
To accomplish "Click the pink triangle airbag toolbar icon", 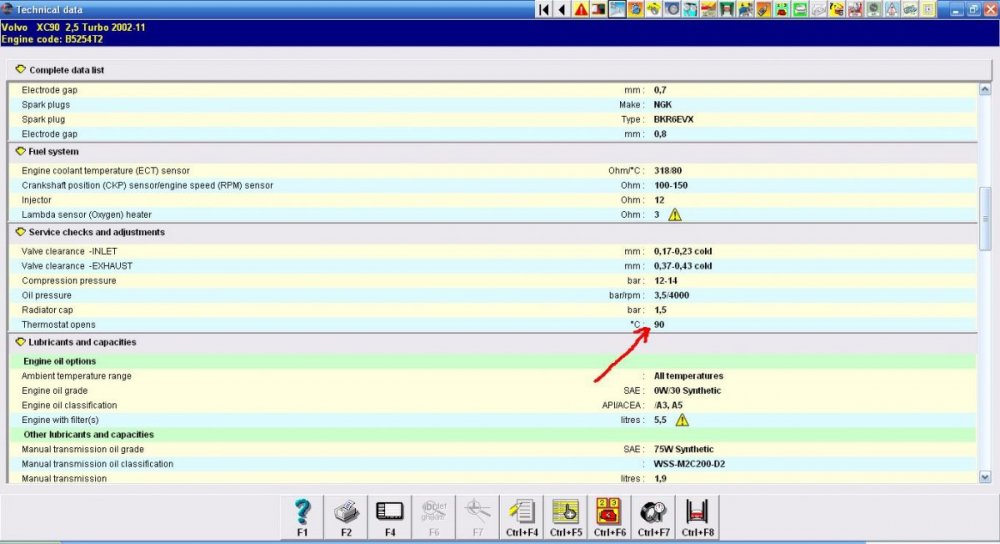I will [x=892, y=10].
